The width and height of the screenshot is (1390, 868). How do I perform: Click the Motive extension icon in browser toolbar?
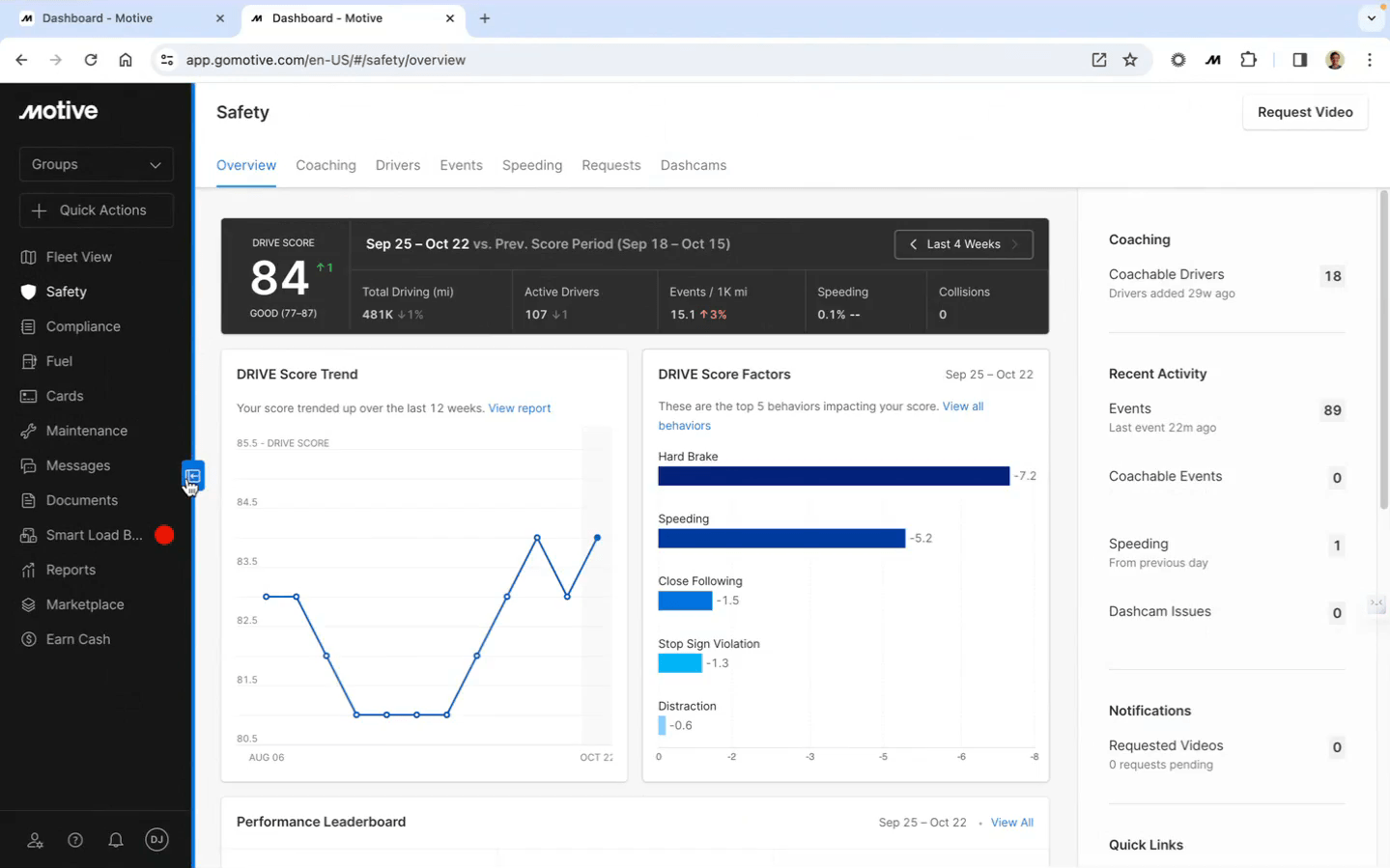point(1212,59)
